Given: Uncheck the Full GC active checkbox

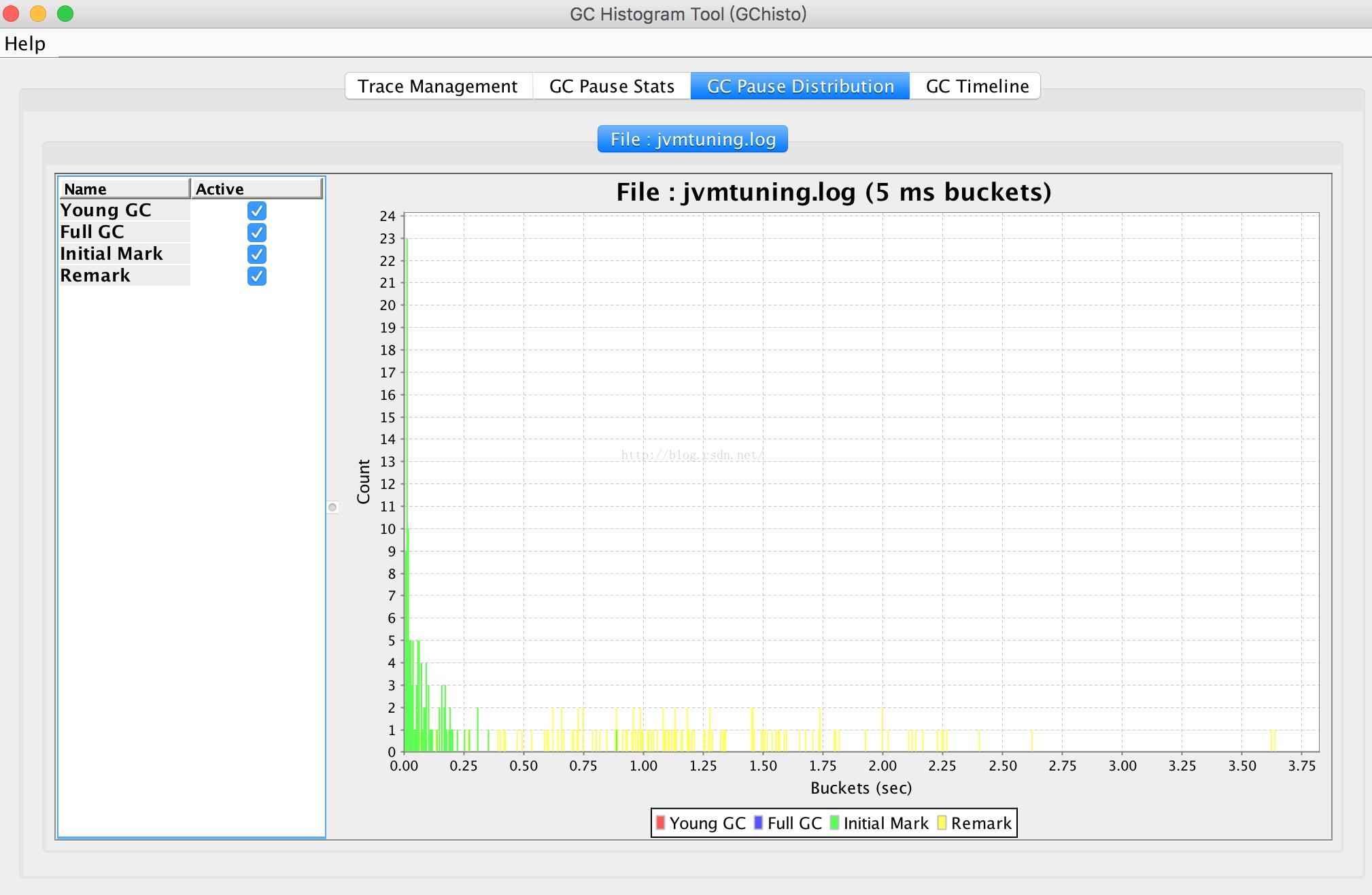Looking at the screenshot, I should coord(257,233).
